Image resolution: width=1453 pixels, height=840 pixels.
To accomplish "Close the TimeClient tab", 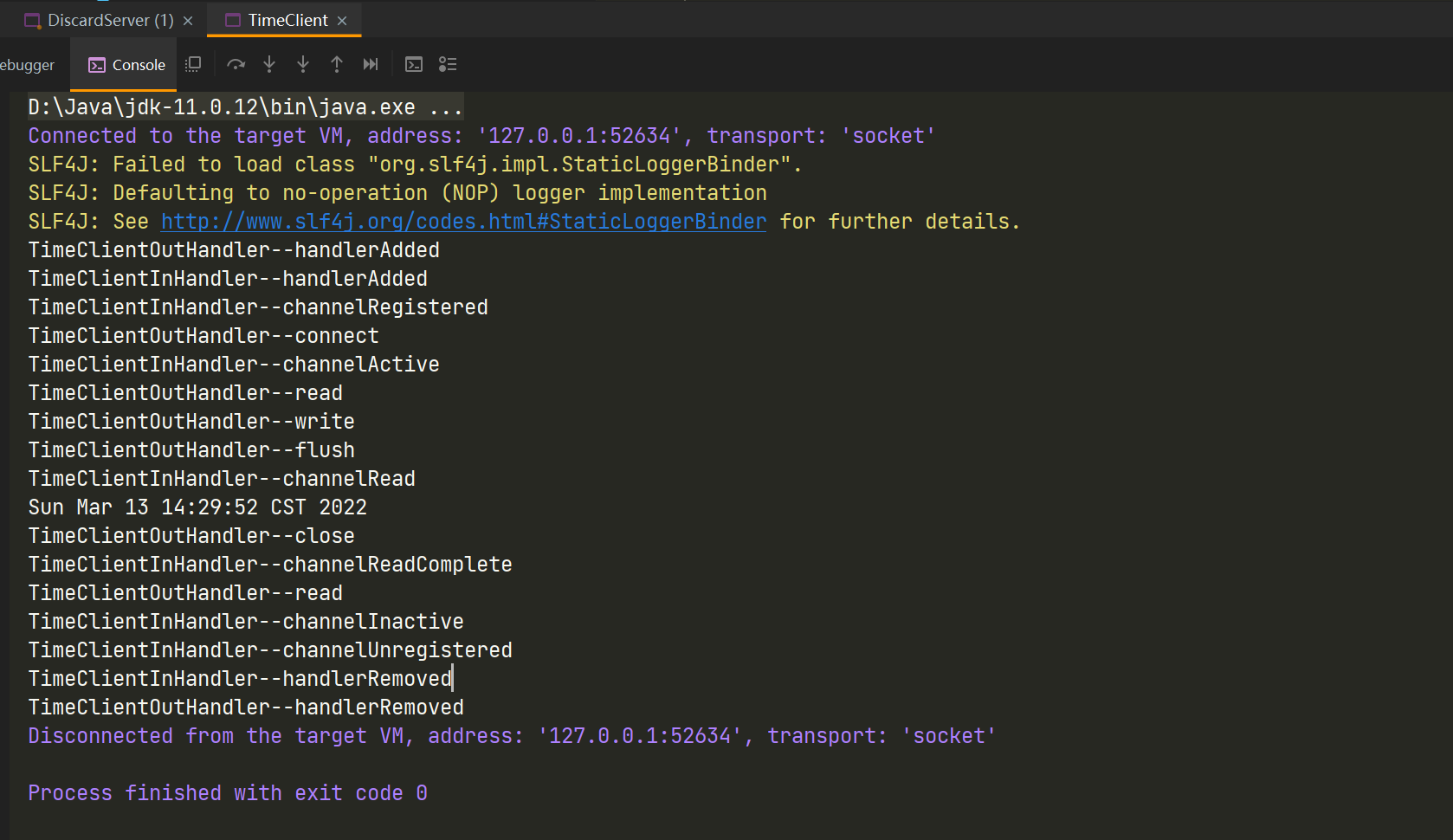I will pos(342,21).
